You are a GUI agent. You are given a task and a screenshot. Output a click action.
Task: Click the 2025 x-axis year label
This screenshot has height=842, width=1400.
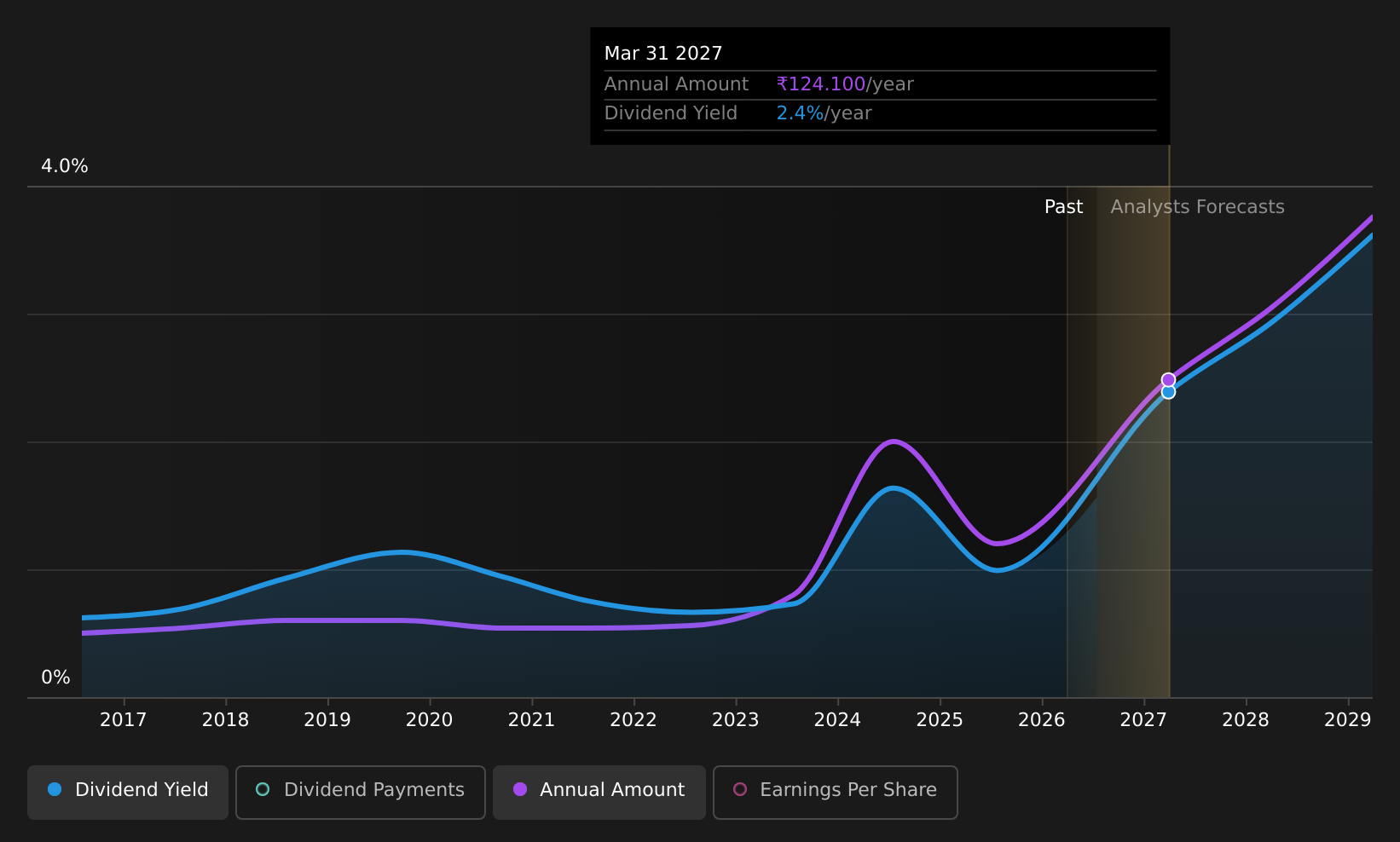tap(940, 720)
